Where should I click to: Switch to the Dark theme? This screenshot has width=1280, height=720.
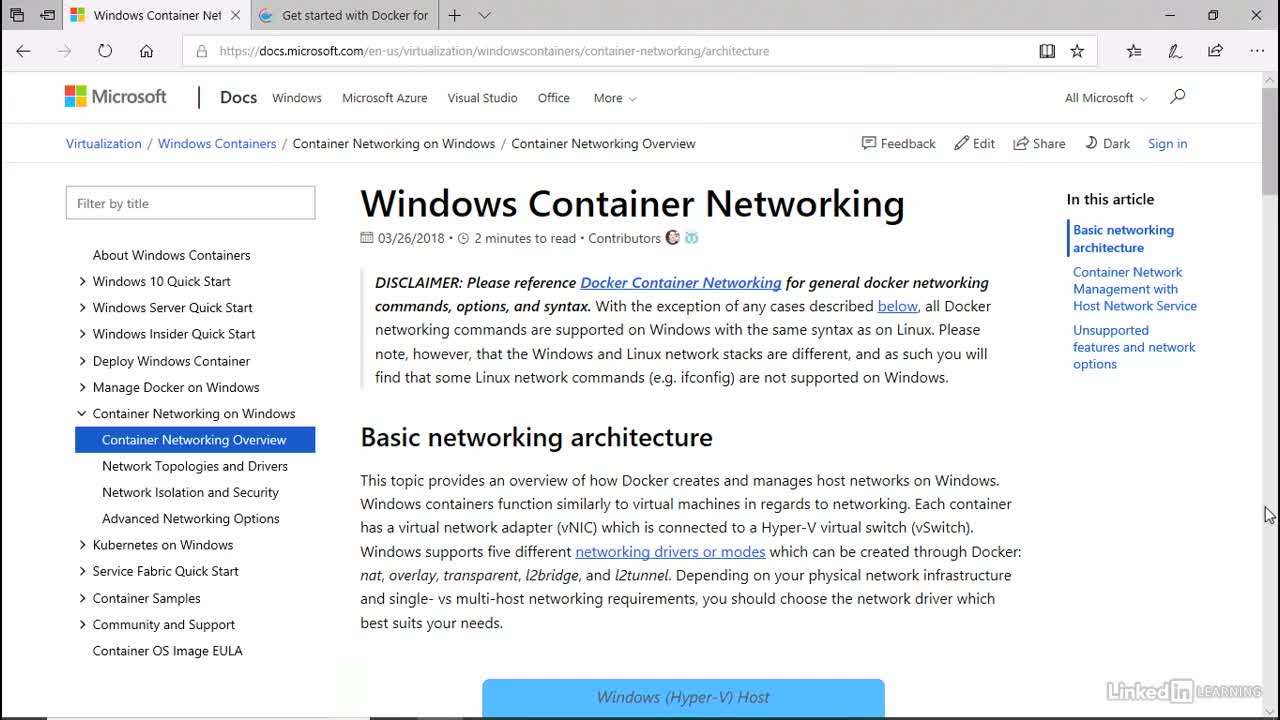pos(1107,144)
